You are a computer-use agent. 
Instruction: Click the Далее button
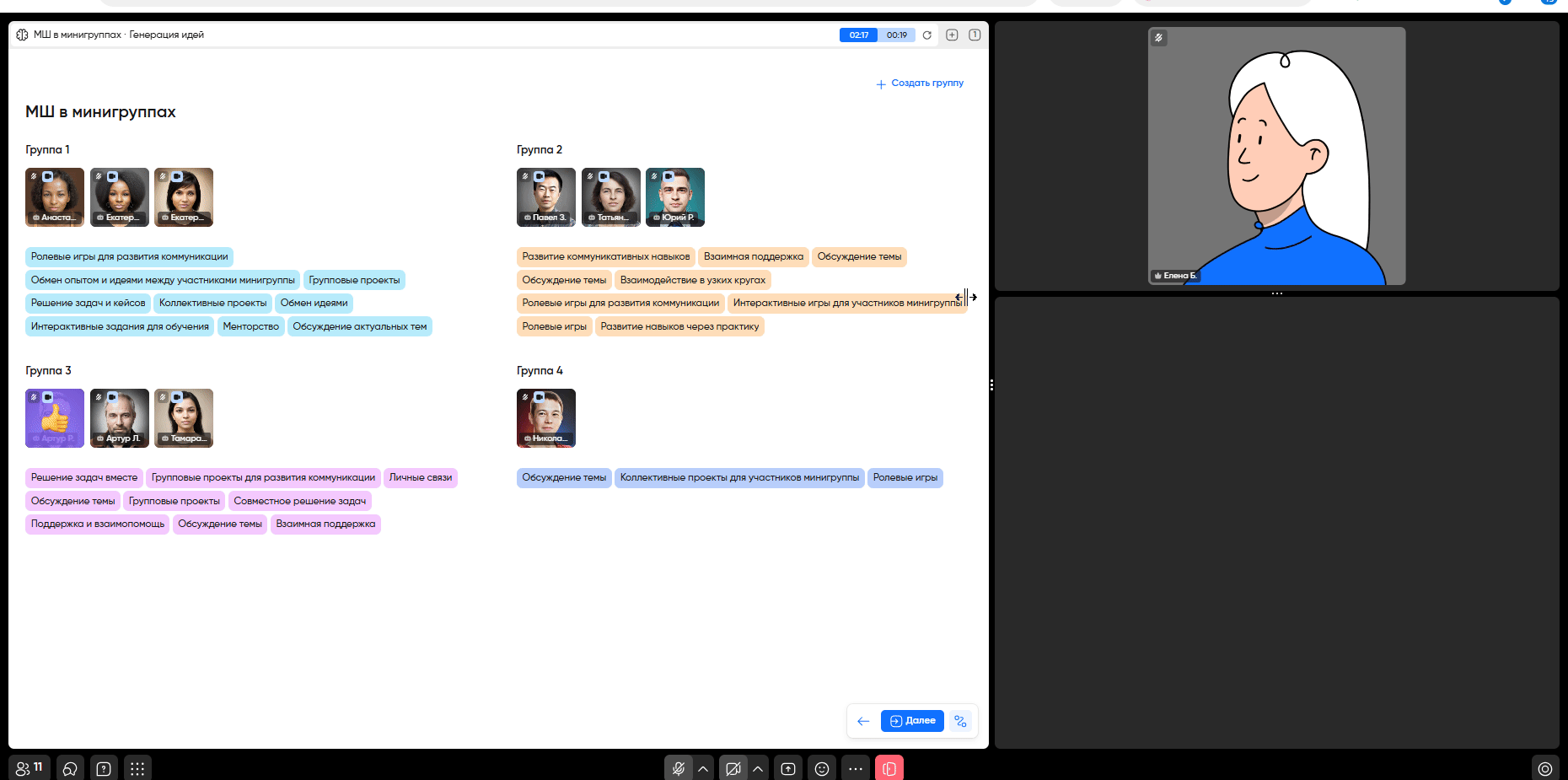(912, 721)
